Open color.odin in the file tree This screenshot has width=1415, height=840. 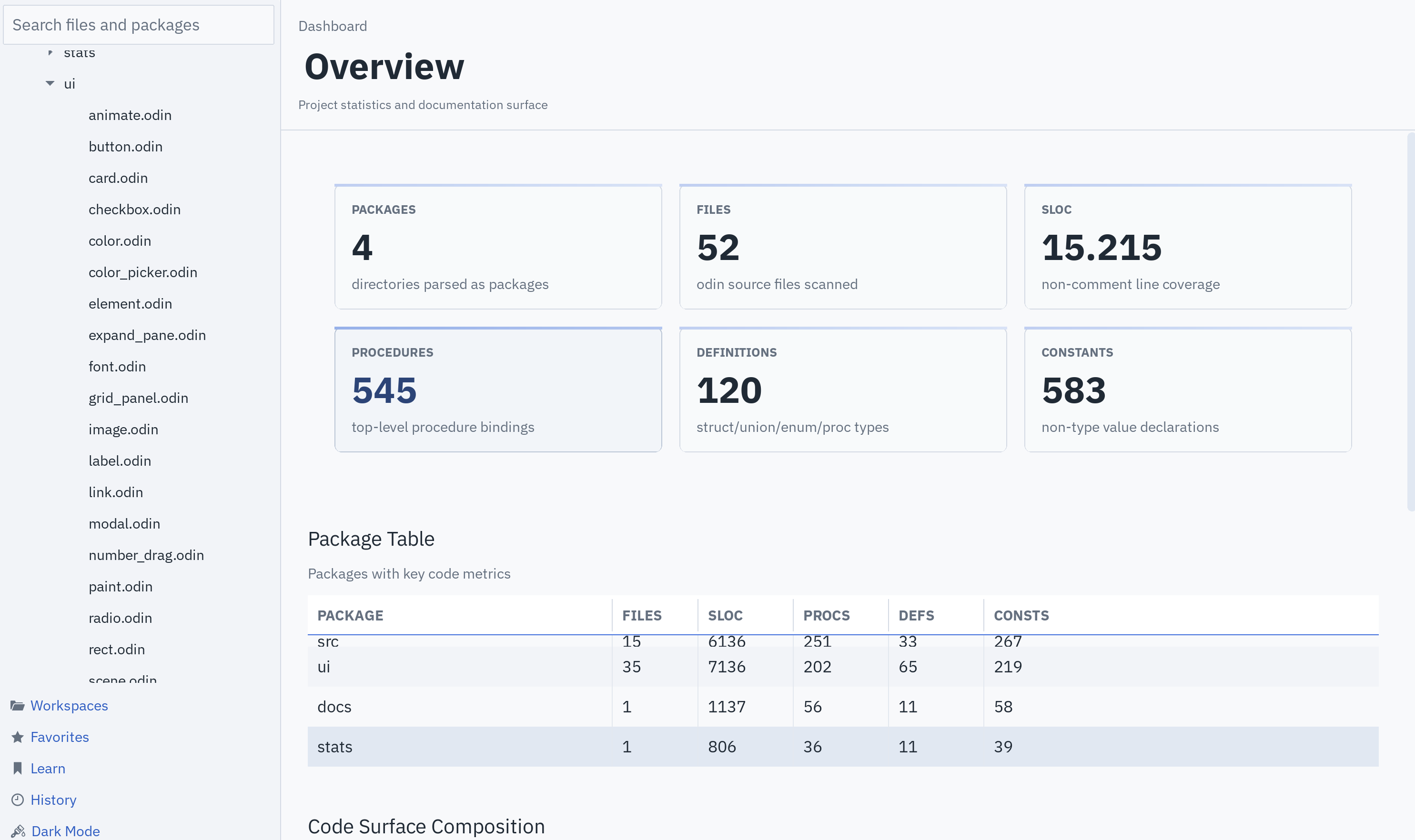pyautogui.click(x=120, y=240)
